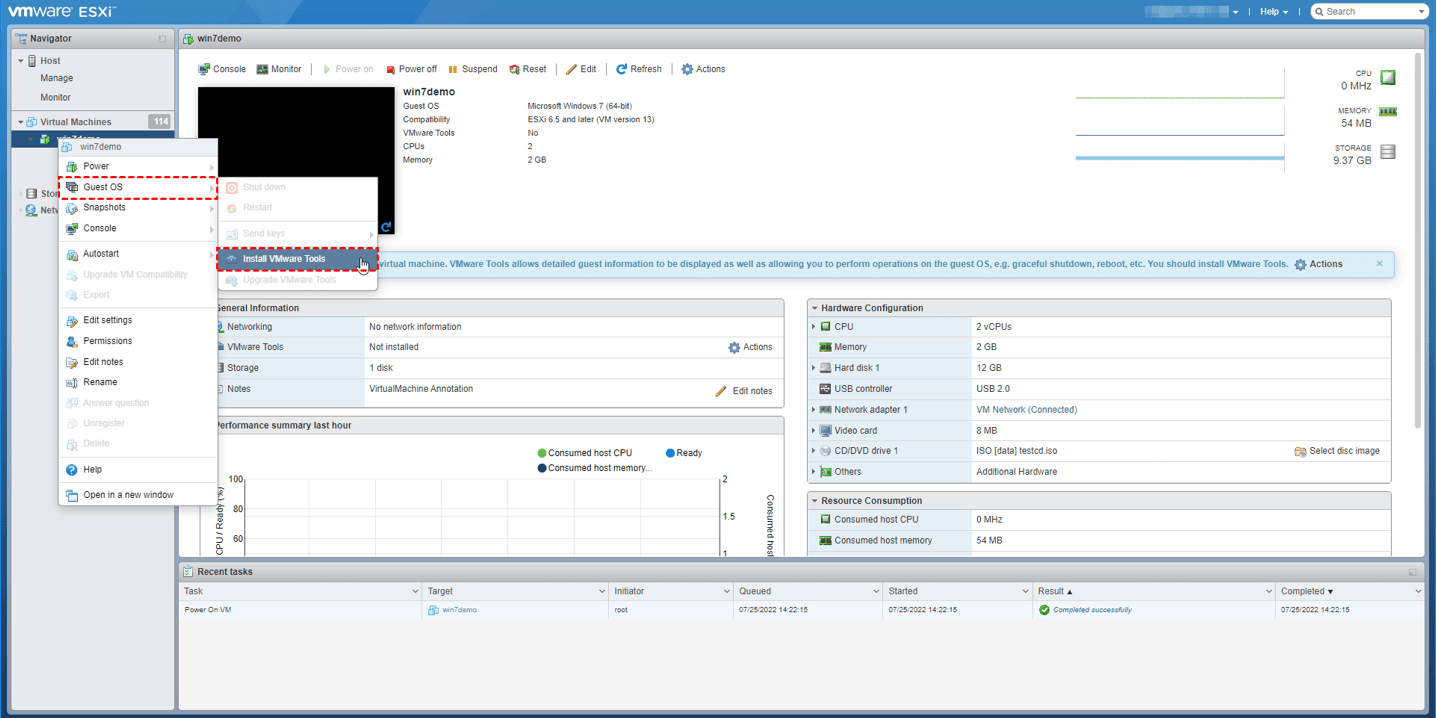Open Guest OS context menu entry

pos(138,187)
